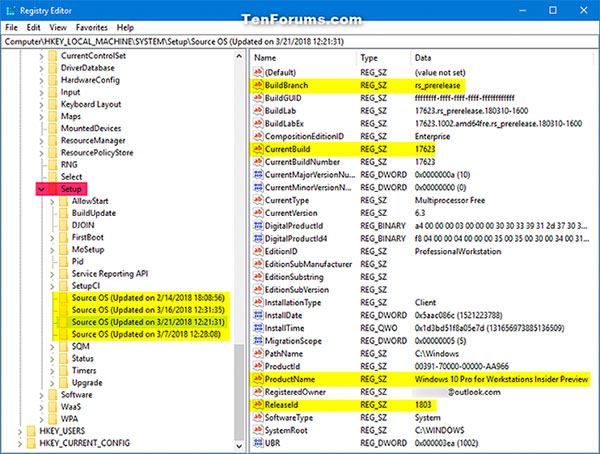Click the tree pane scrollbar thumb
The image size is (600, 454).
pyautogui.click(x=239, y=392)
